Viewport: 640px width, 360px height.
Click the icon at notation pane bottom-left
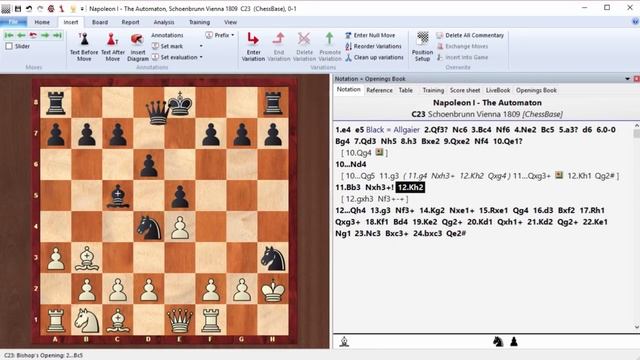344,342
